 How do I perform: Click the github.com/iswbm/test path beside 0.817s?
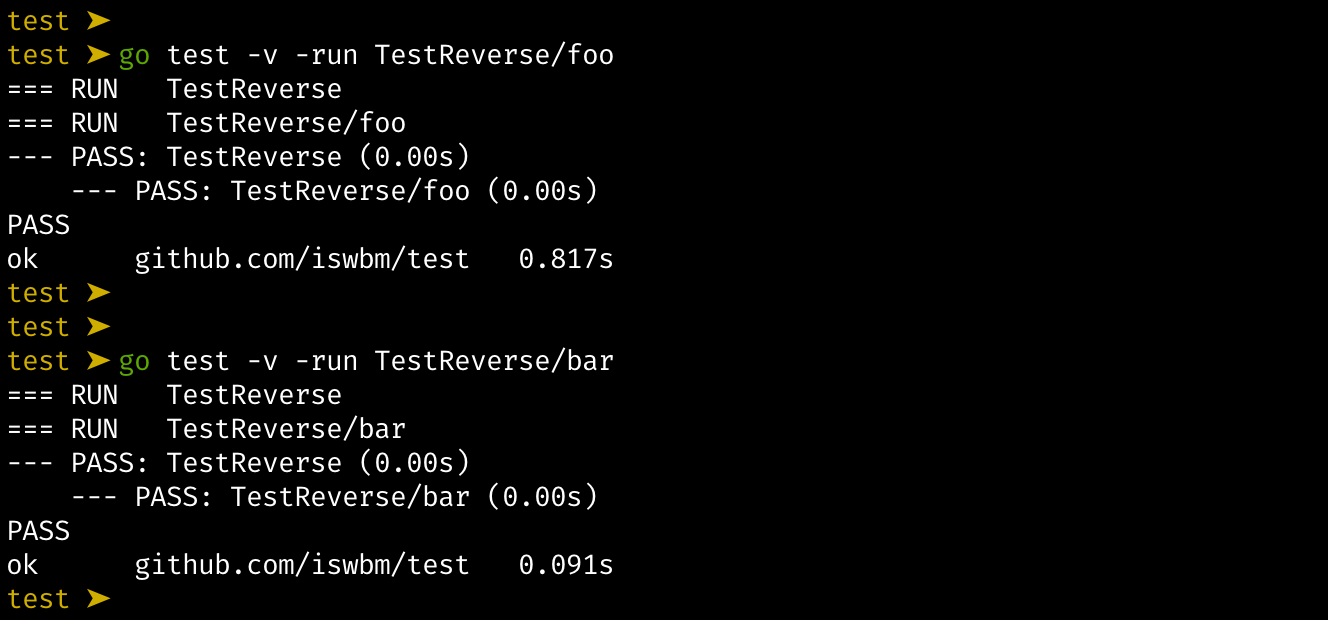(x=302, y=259)
